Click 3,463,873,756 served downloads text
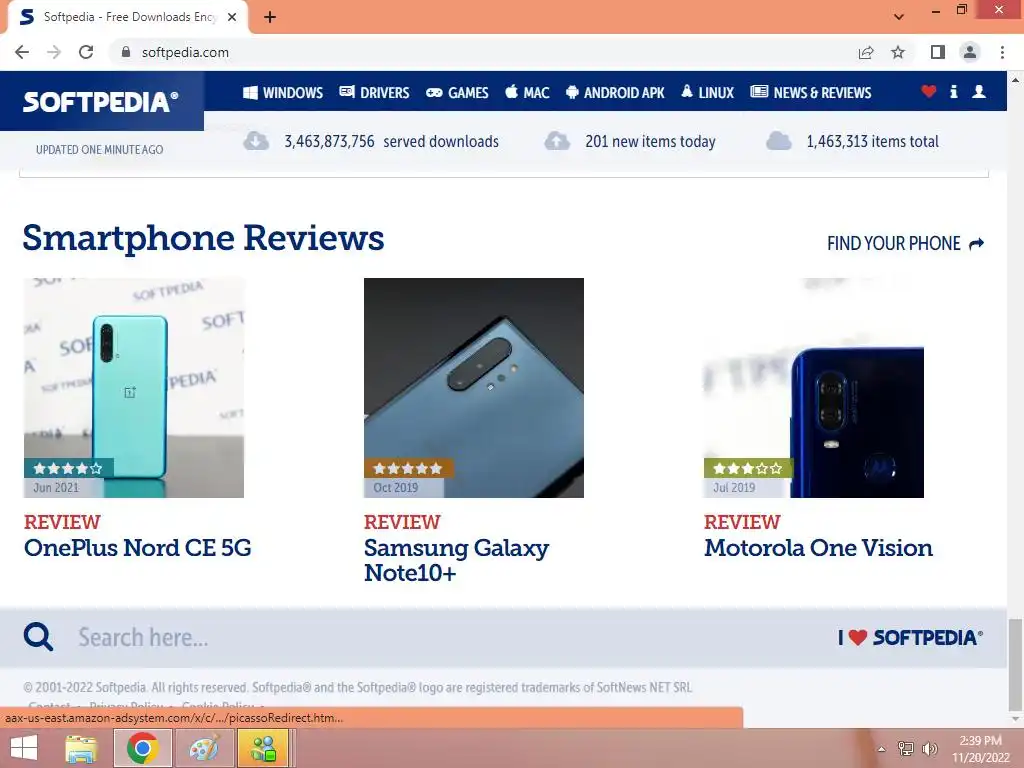The height and width of the screenshot is (768, 1024). [x=391, y=142]
